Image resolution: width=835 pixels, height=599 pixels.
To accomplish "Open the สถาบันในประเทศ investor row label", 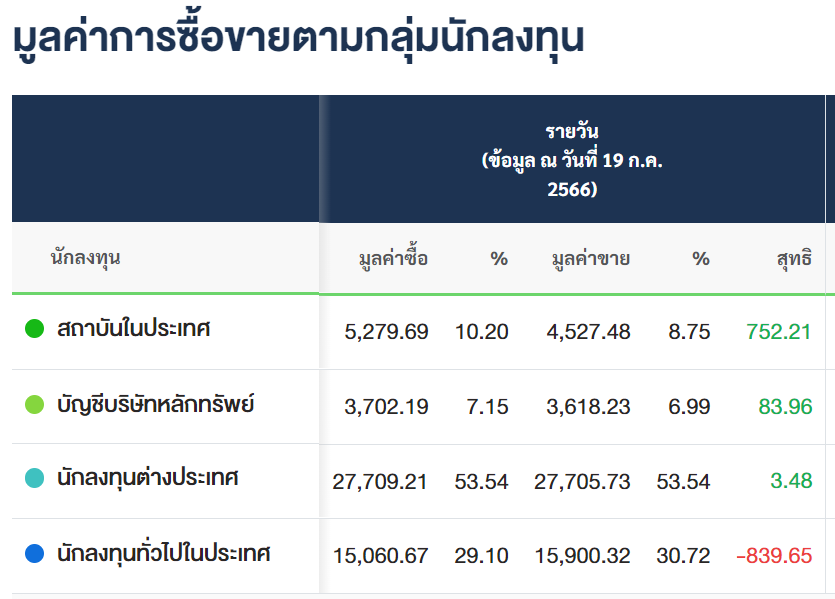I will click(133, 328).
